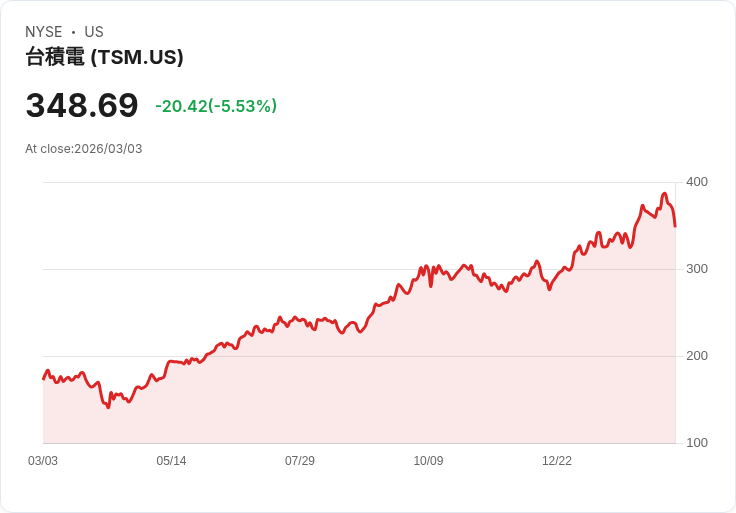The height and width of the screenshot is (513, 736).
Task: Click the leftmost start of the price line
Action: coord(43,379)
